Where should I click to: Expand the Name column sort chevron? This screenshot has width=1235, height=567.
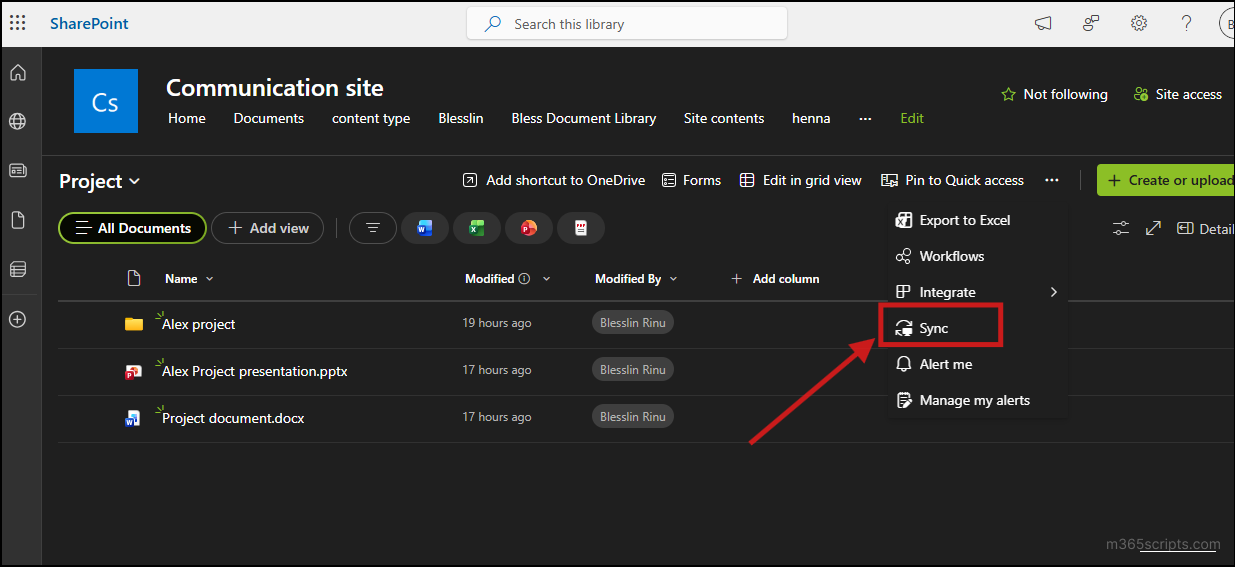tap(209, 279)
